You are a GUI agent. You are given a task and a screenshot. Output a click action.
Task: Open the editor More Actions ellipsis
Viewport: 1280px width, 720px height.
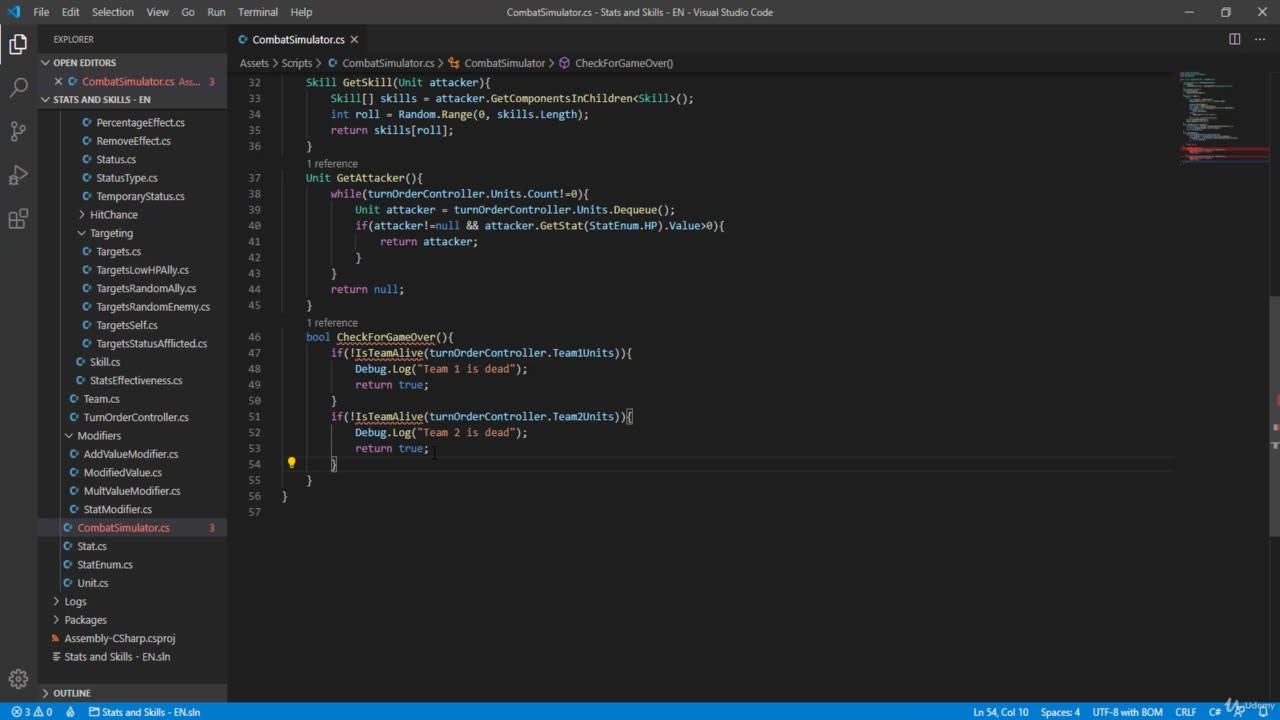point(1259,39)
